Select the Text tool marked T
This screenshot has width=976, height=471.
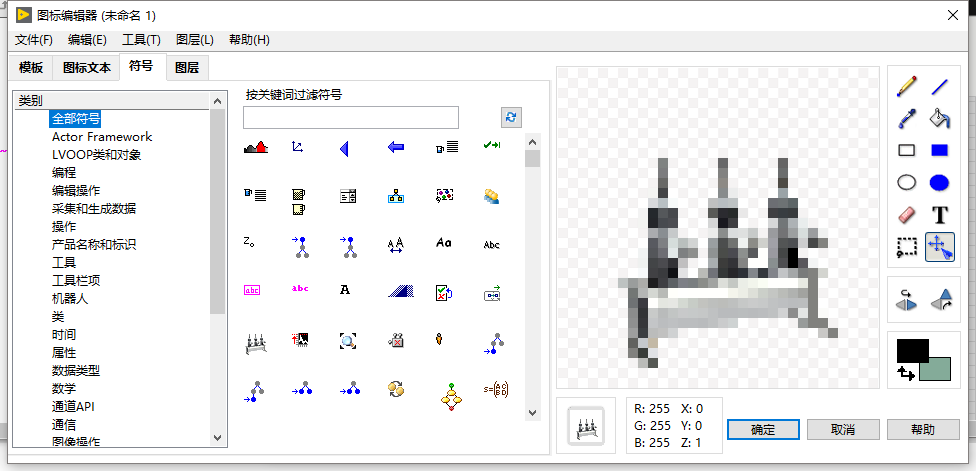pyautogui.click(x=939, y=215)
